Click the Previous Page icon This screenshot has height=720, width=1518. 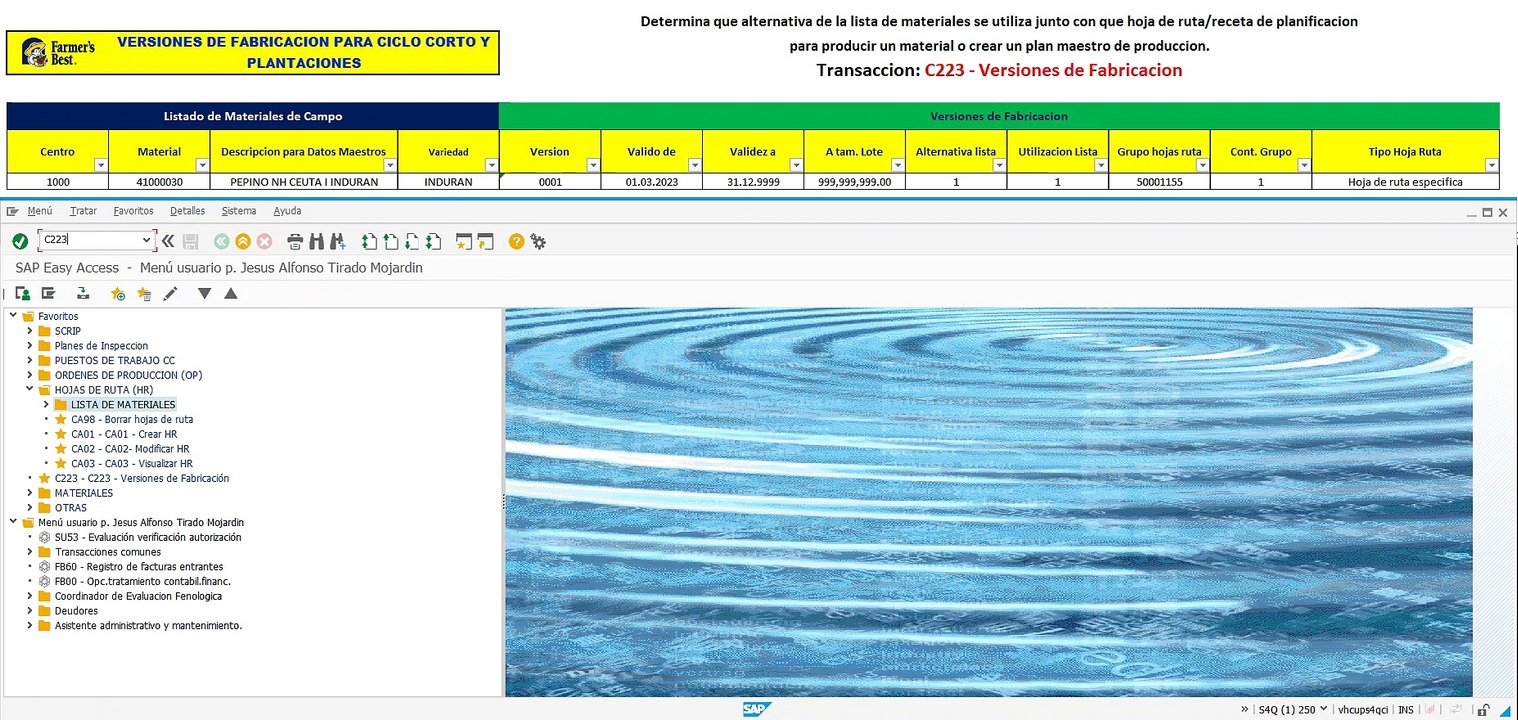click(390, 241)
